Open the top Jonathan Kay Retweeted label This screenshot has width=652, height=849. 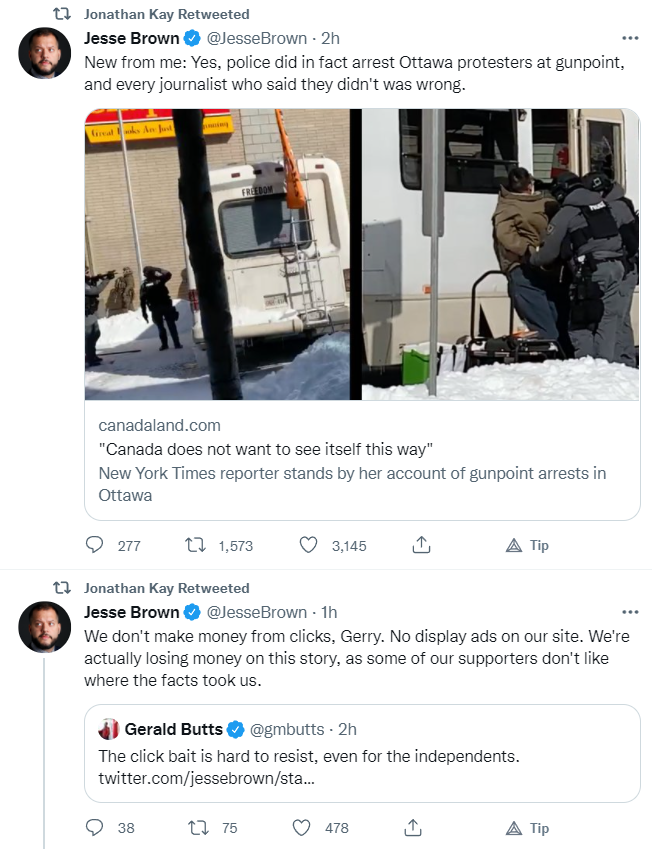[166, 14]
